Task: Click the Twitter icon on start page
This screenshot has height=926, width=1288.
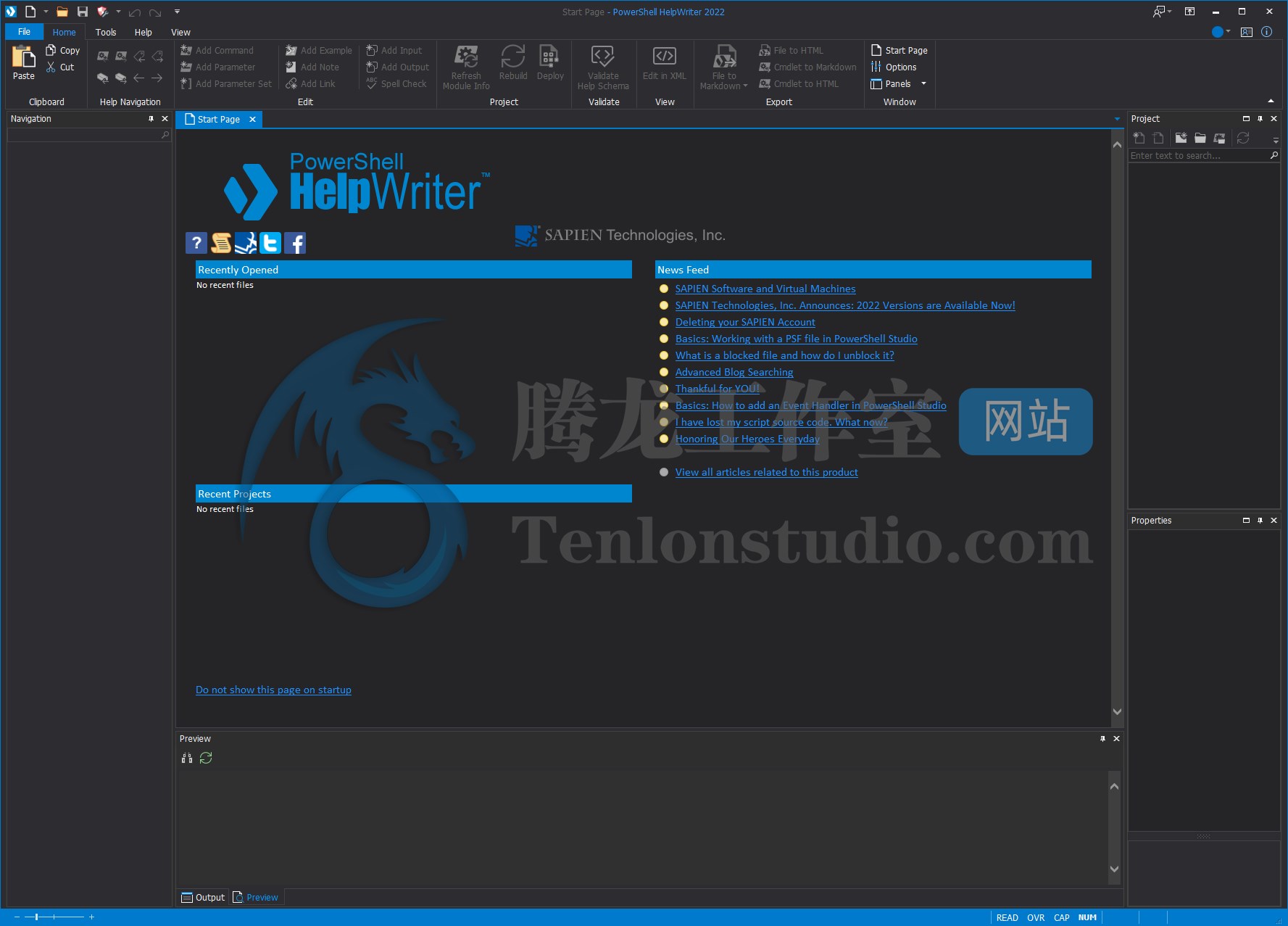Action: [270, 243]
